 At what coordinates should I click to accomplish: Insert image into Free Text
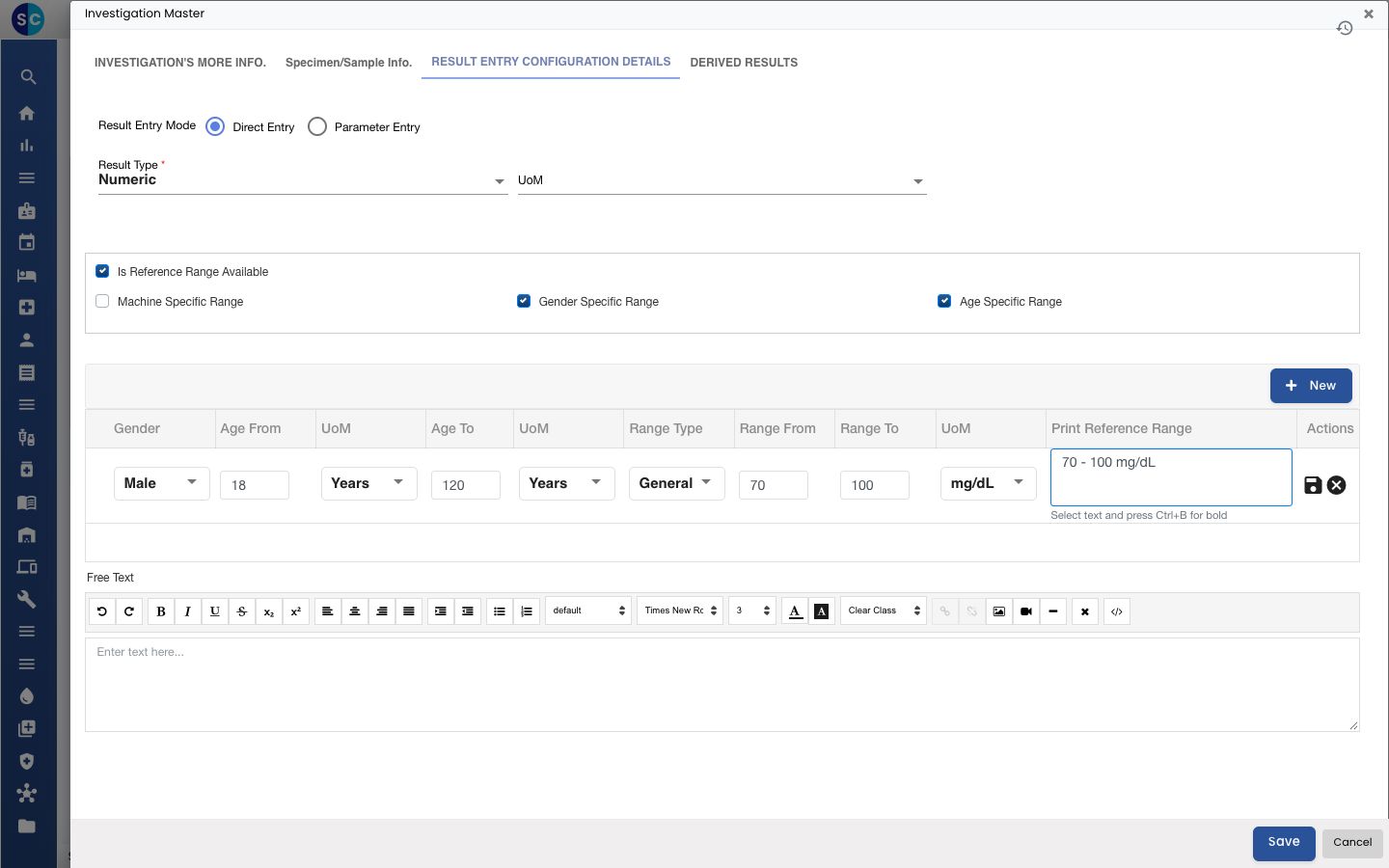pyautogui.click(x=999, y=611)
